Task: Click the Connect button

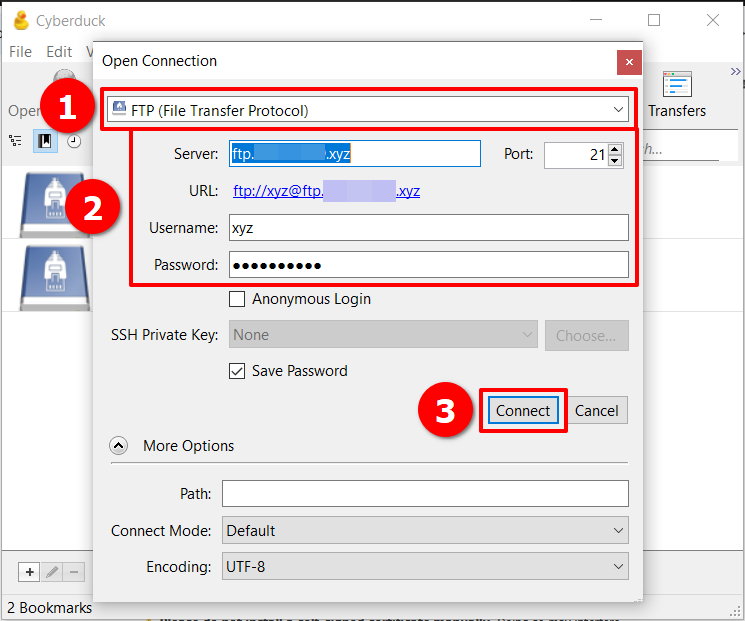Action: click(x=523, y=411)
